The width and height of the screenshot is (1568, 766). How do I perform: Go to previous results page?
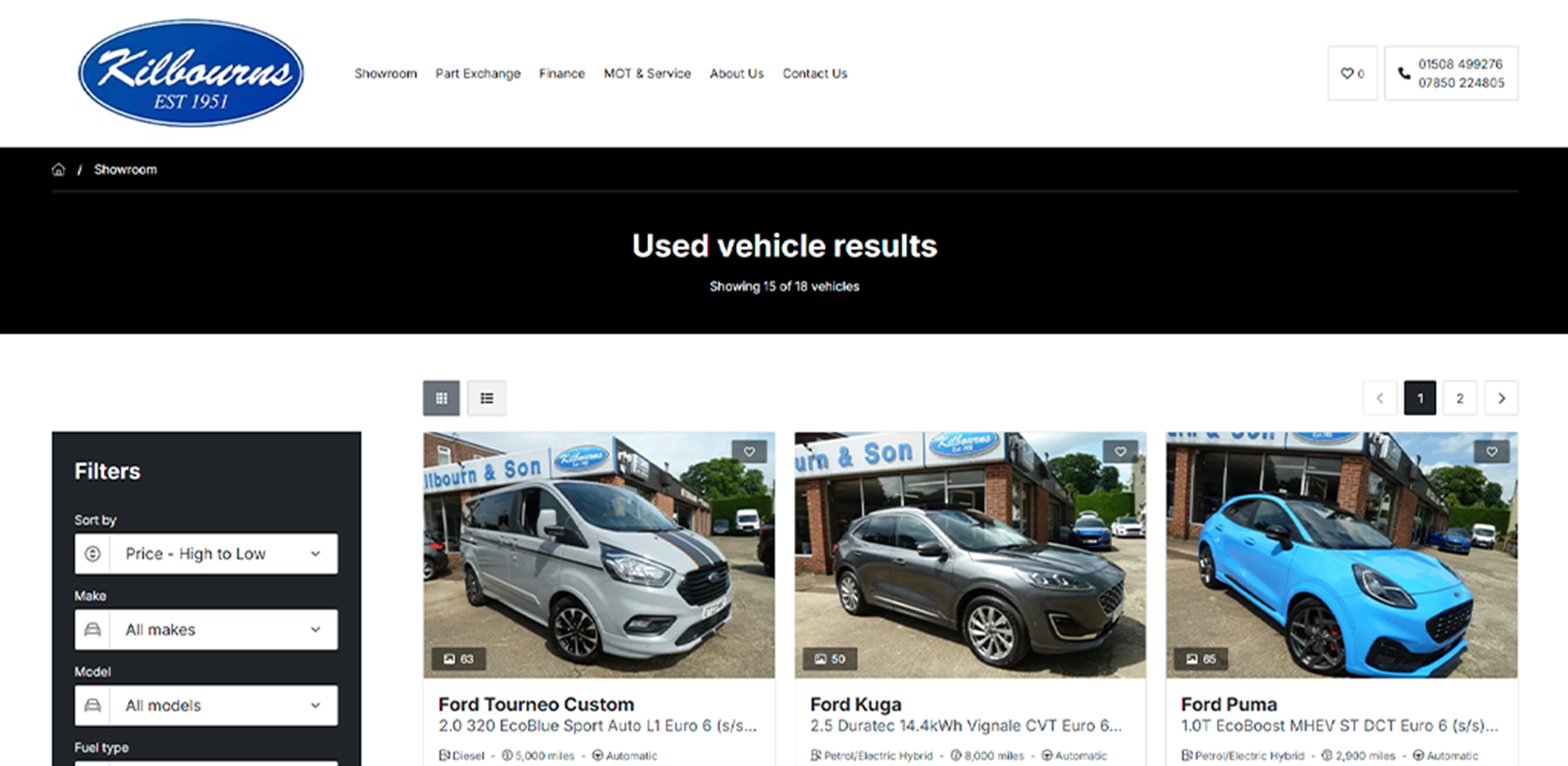tap(1380, 398)
